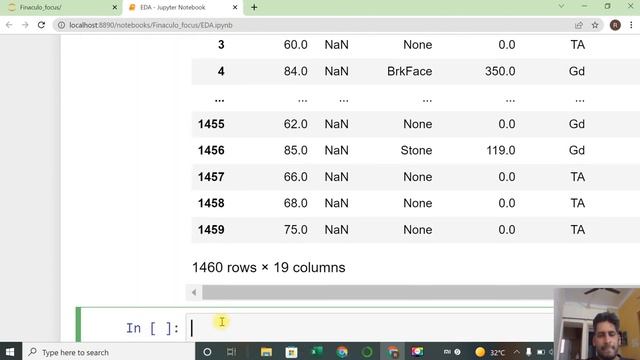This screenshot has height=360, width=640.
Task: Click the Stone value in row 1456
Action: tap(416, 151)
